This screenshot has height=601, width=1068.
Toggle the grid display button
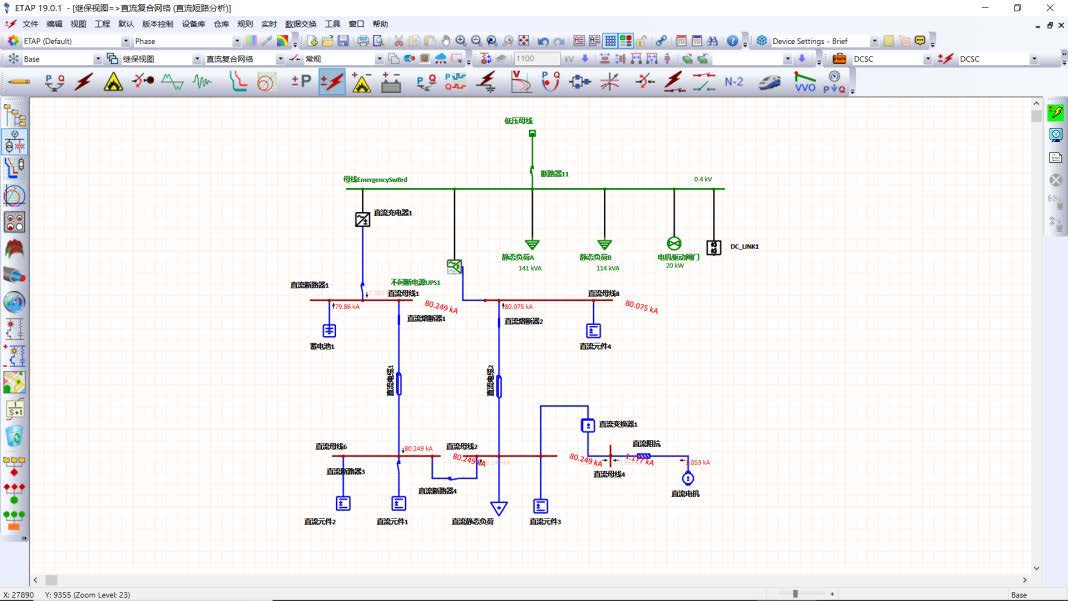coord(609,41)
